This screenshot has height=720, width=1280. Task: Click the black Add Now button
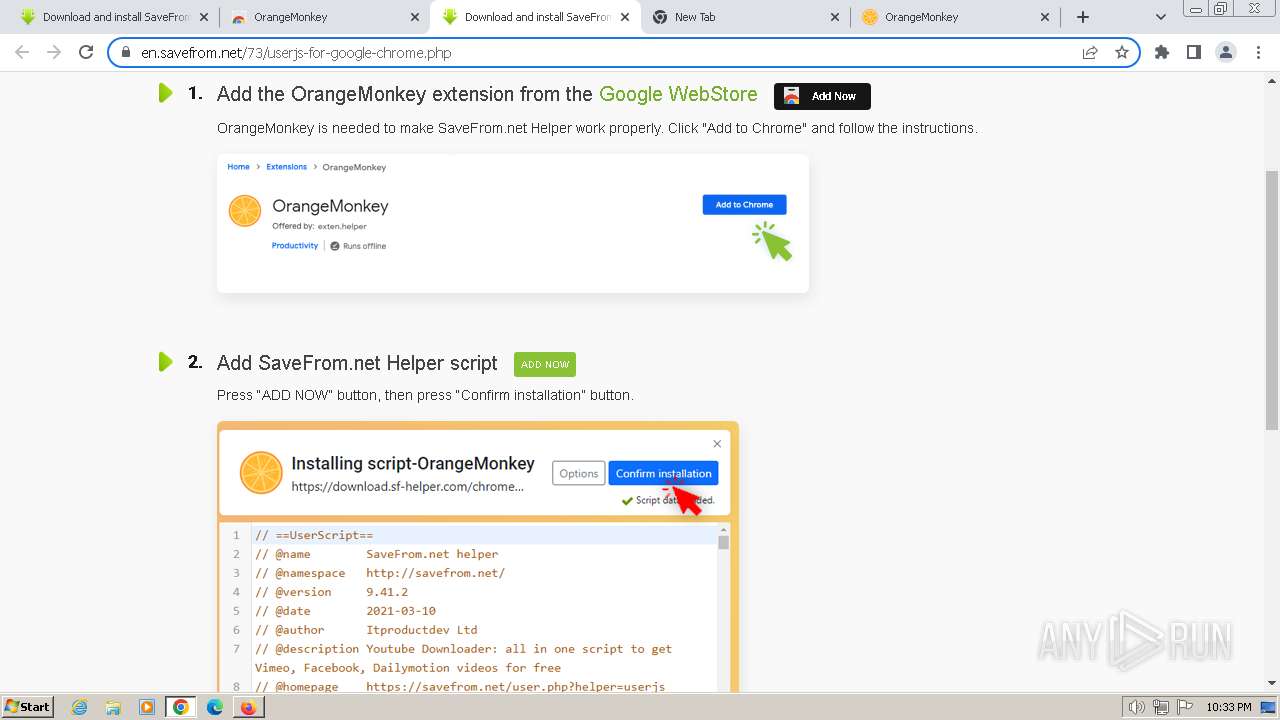pos(822,96)
